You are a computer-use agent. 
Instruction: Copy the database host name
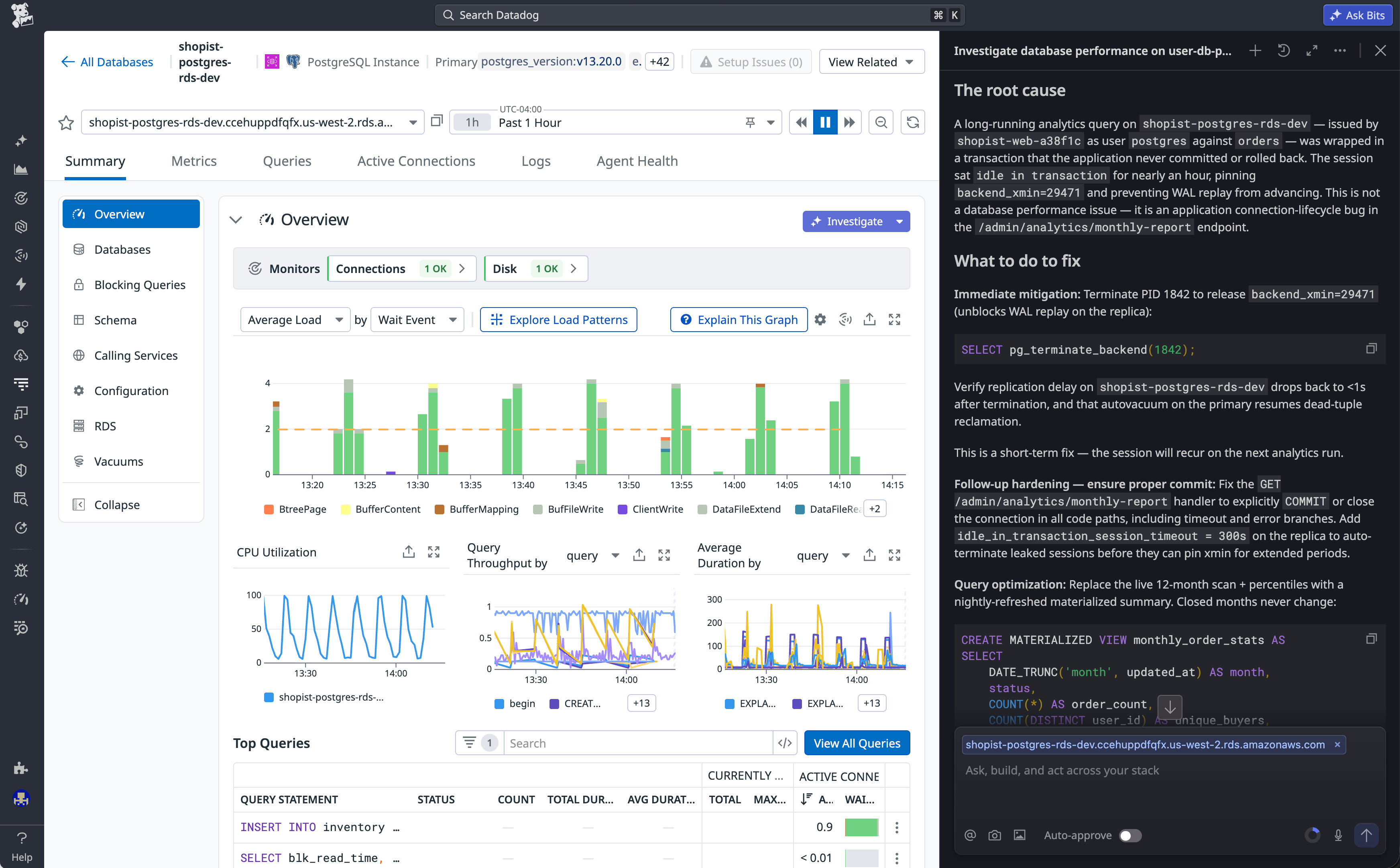(437, 120)
